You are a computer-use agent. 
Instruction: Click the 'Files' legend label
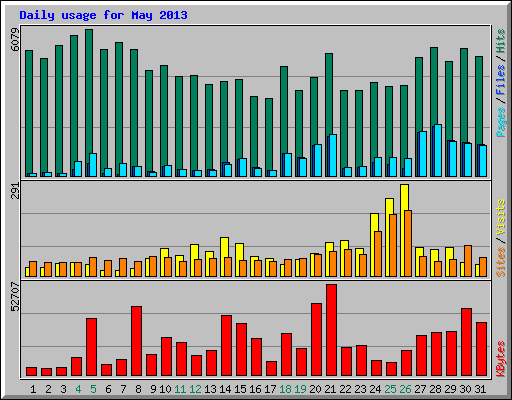coord(501,79)
